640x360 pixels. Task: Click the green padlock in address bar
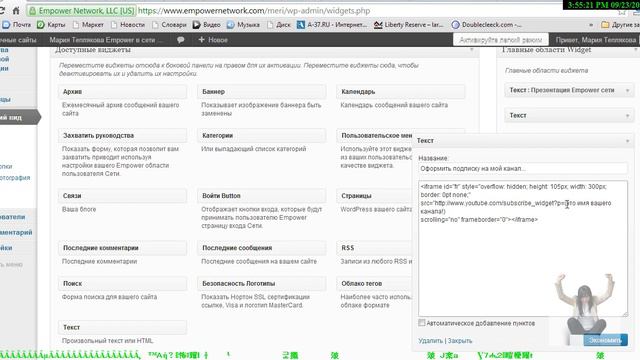coord(33,11)
